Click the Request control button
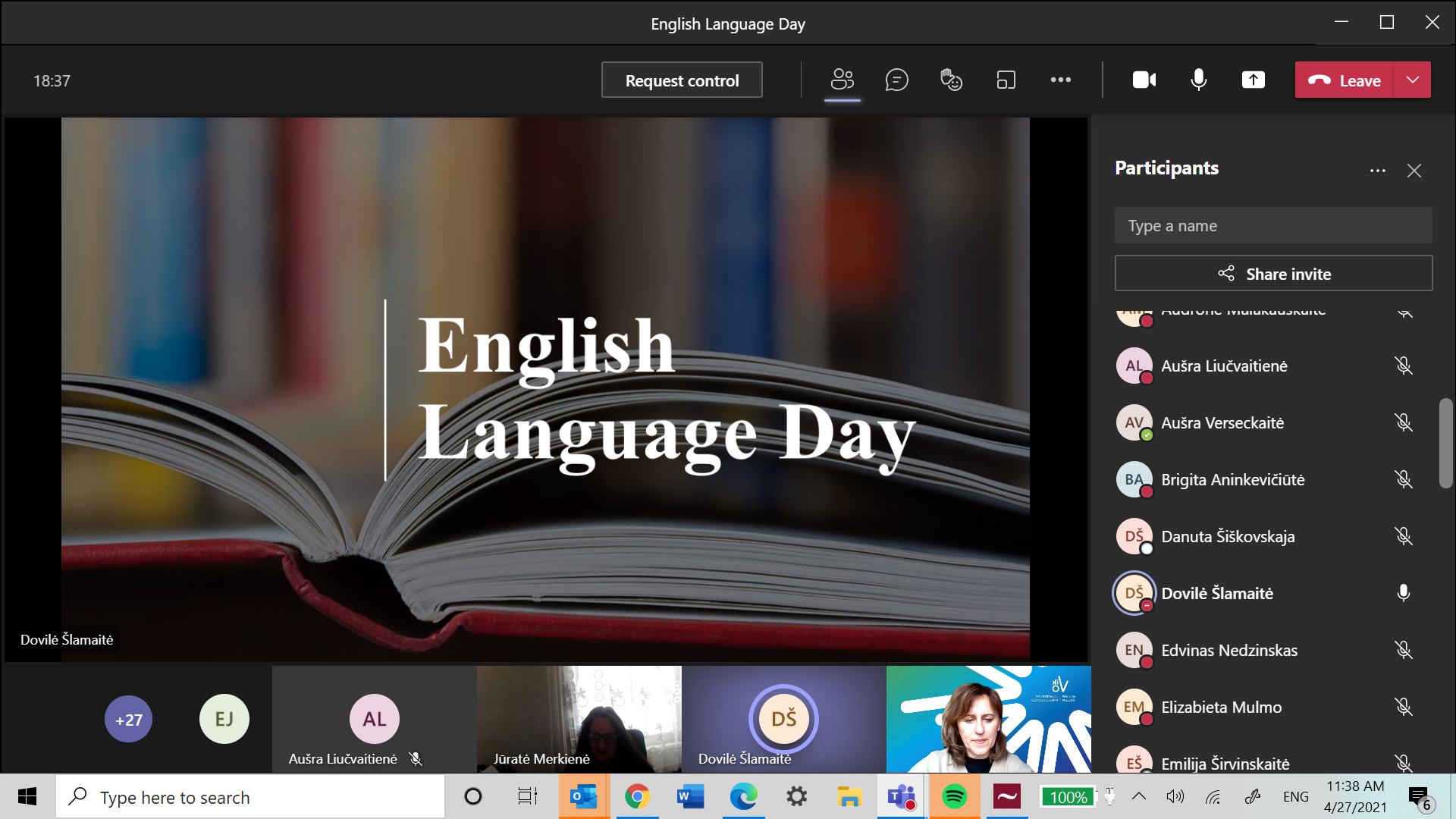Screen dimensions: 1456x819 pyautogui.click(x=682, y=80)
